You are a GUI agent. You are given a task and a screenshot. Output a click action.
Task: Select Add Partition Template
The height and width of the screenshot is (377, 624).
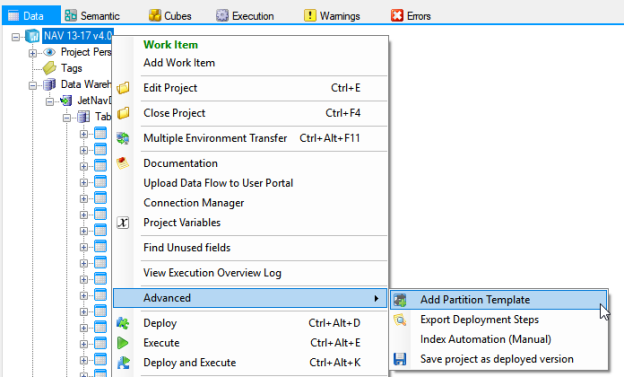[499, 300]
